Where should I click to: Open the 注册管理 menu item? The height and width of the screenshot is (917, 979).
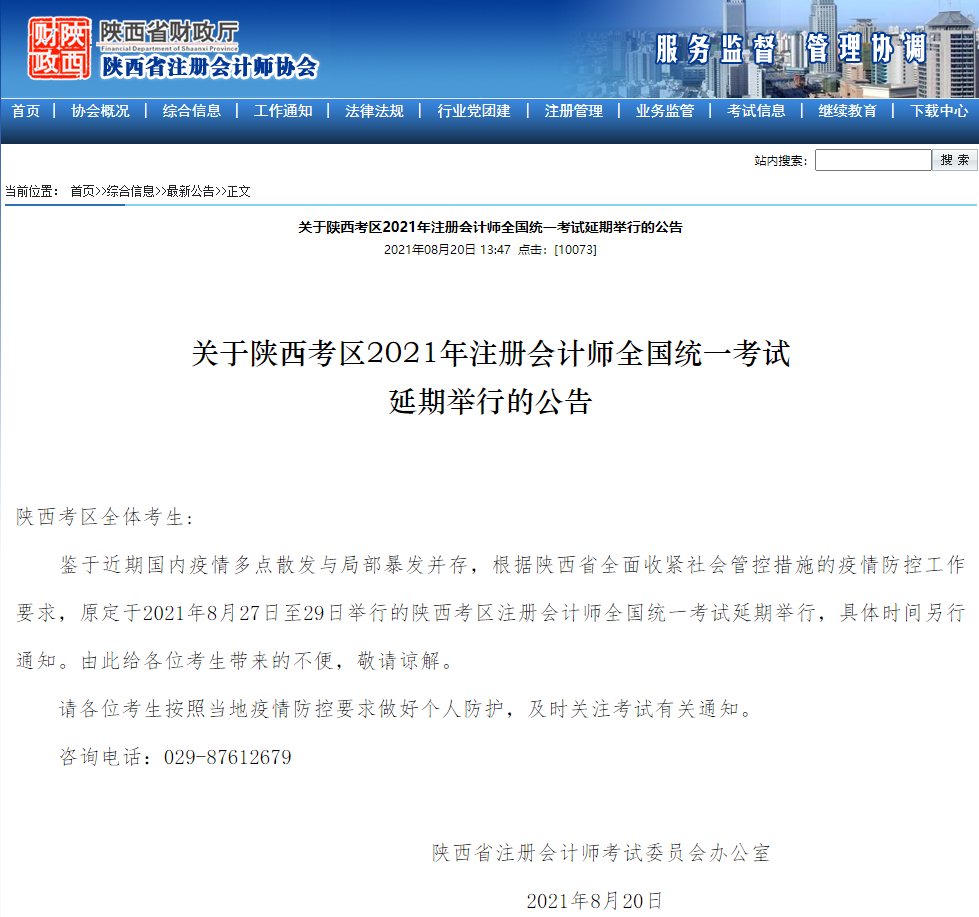(574, 111)
